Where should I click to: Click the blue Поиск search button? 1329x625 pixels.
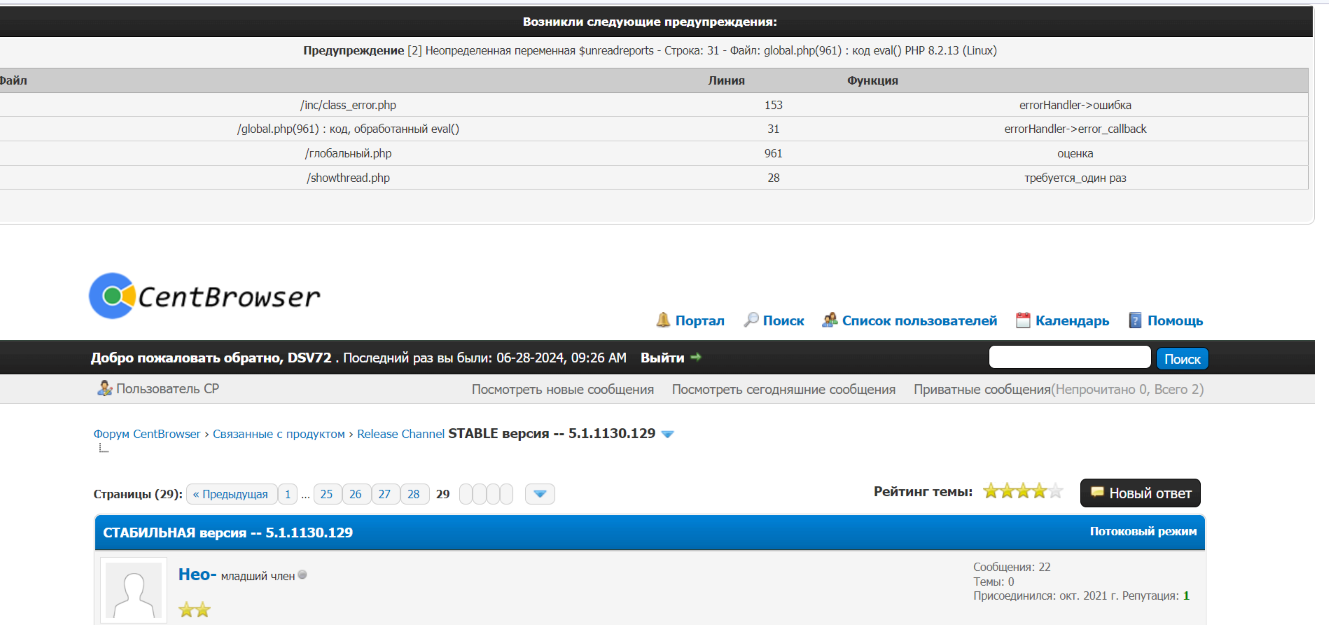(x=1182, y=358)
